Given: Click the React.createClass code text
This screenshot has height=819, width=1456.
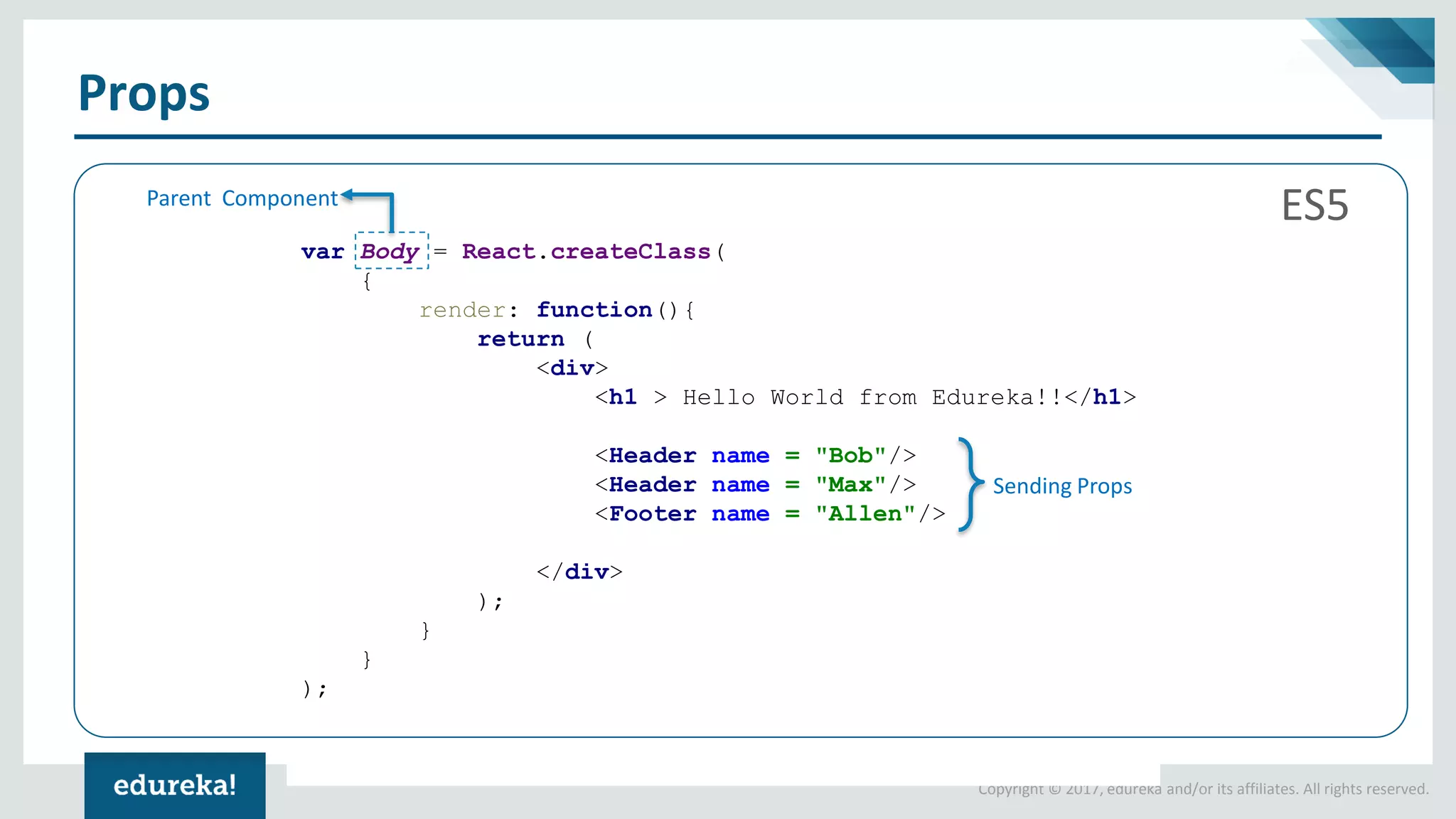Looking at the screenshot, I should pos(586,252).
